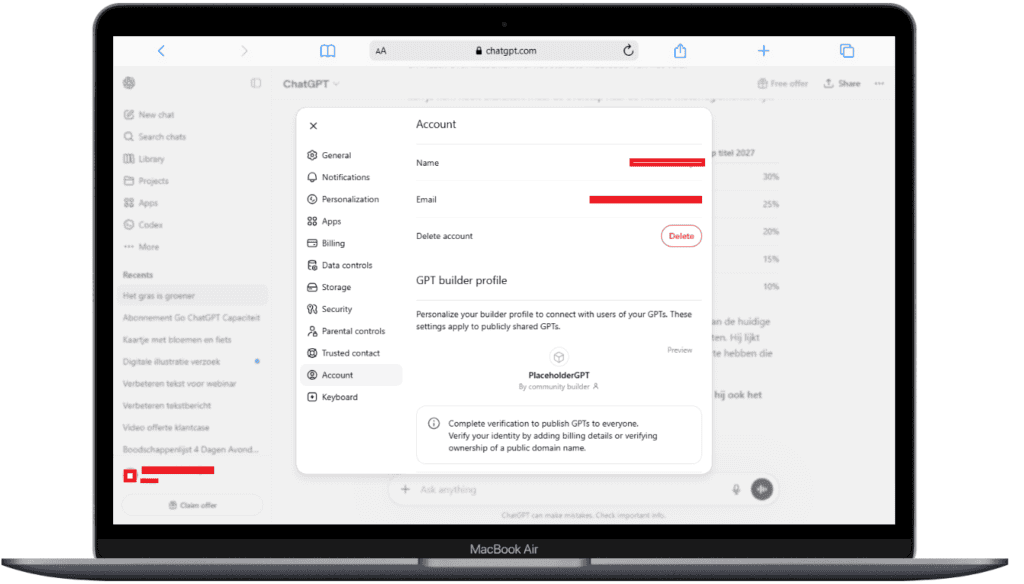Select Personalization settings tab

point(351,199)
